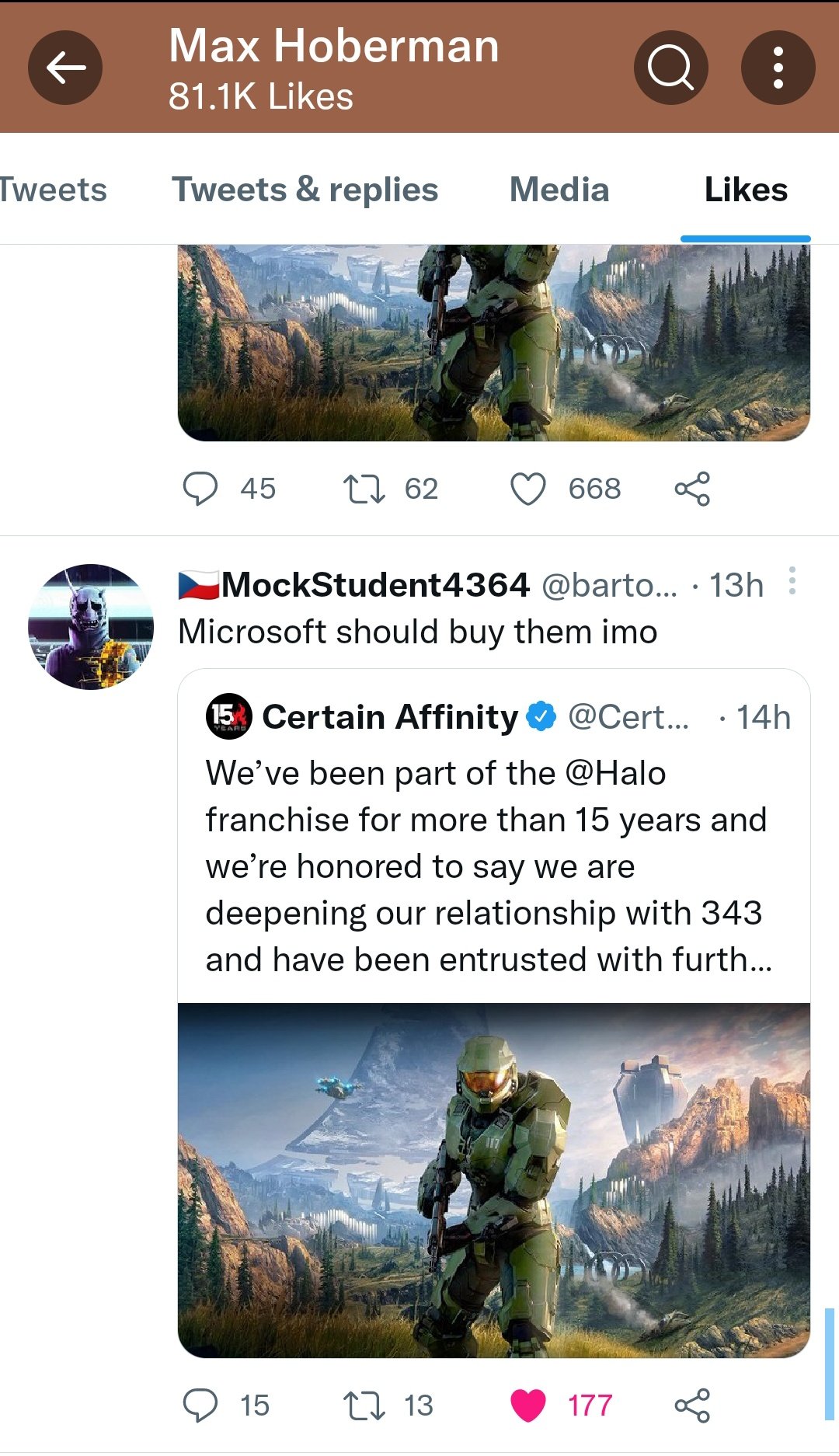
Task: Open the more options for MockStudent4364's tweet
Action: (x=792, y=581)
